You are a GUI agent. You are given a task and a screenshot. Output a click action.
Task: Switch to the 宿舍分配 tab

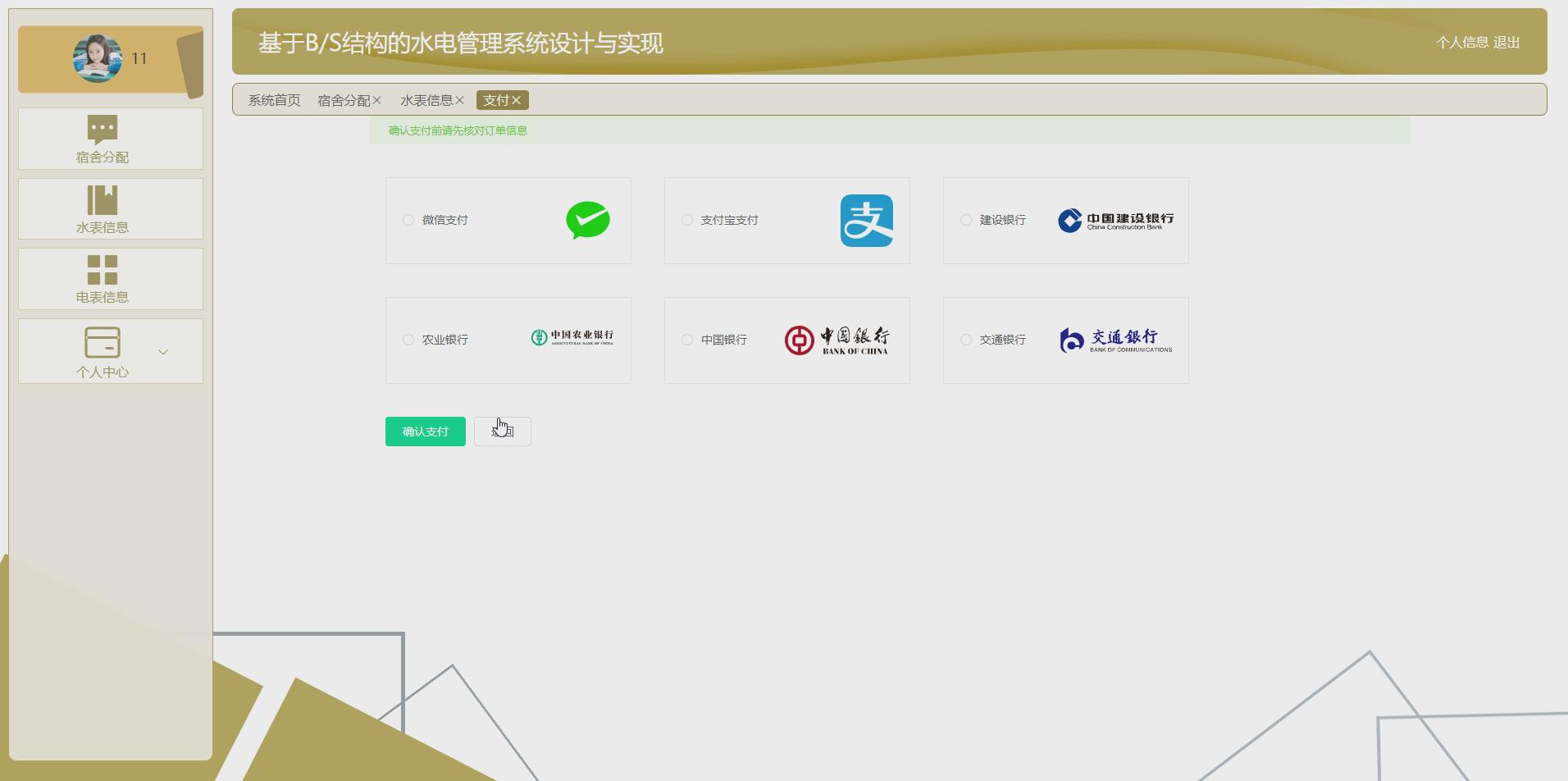coord(344,100)
